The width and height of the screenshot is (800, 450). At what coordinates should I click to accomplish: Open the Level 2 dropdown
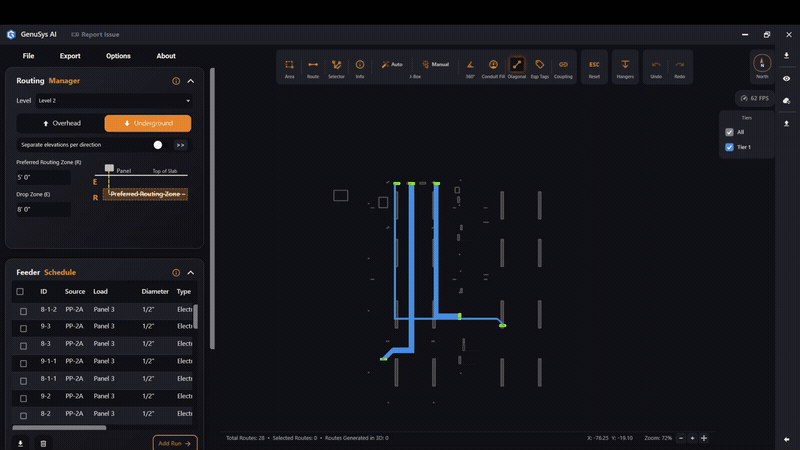coord(114,101)
